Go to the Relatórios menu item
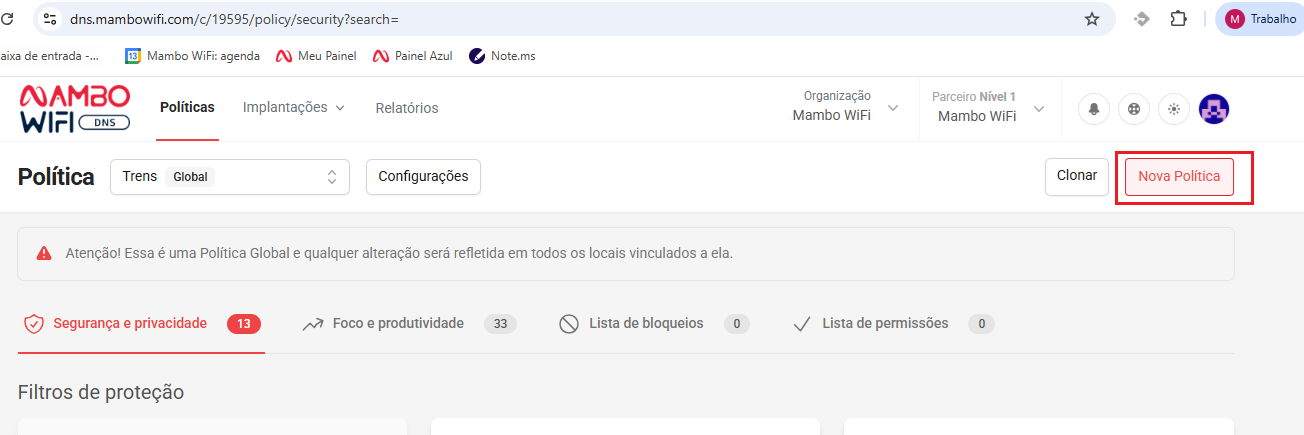1304x435 pixels. [406, 108]
